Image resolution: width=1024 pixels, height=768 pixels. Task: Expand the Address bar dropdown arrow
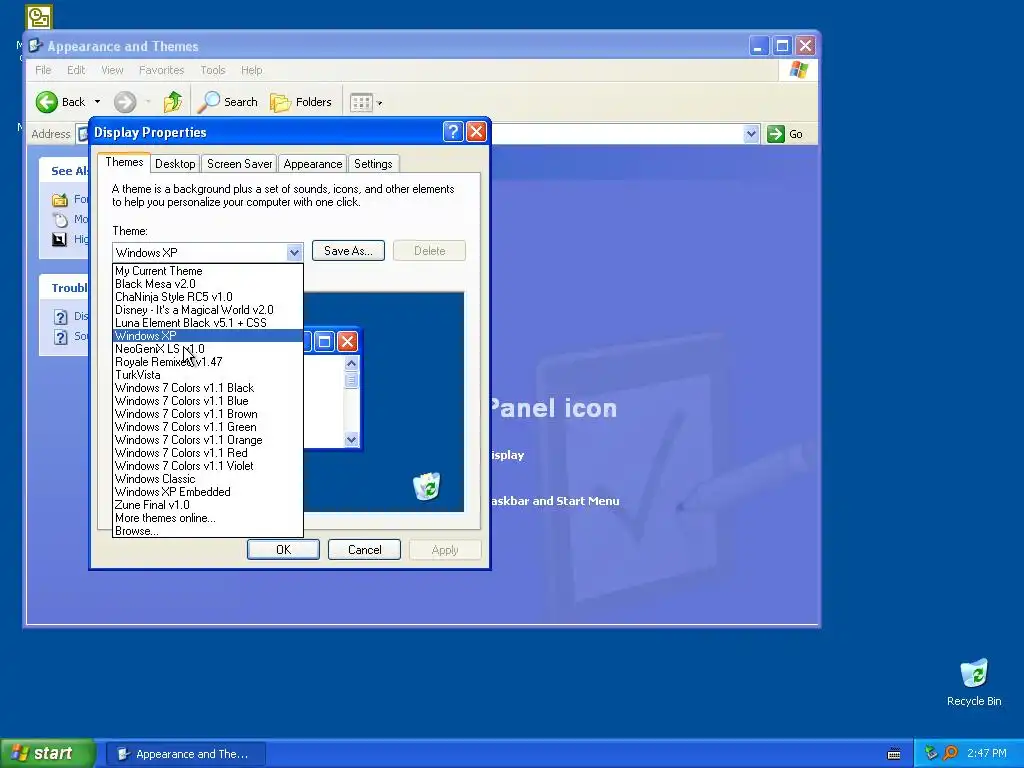(x=751, y=134)
